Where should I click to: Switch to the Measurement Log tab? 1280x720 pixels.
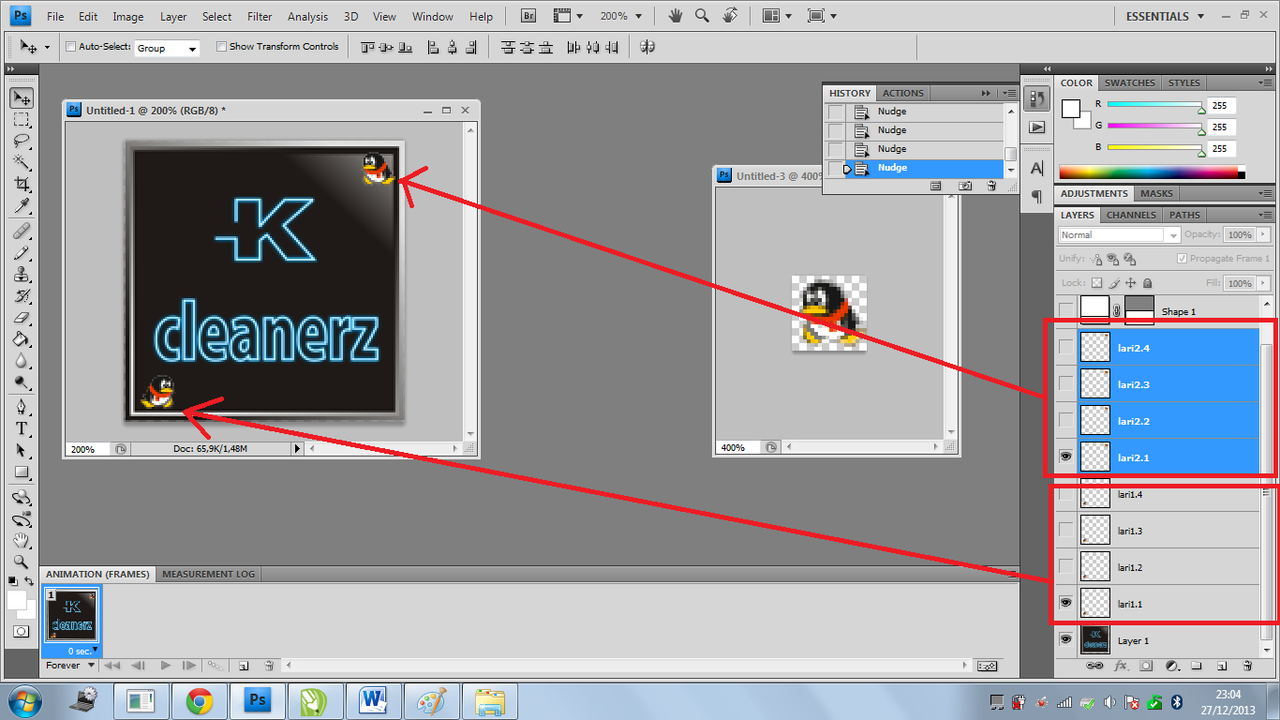click(209, 574)
